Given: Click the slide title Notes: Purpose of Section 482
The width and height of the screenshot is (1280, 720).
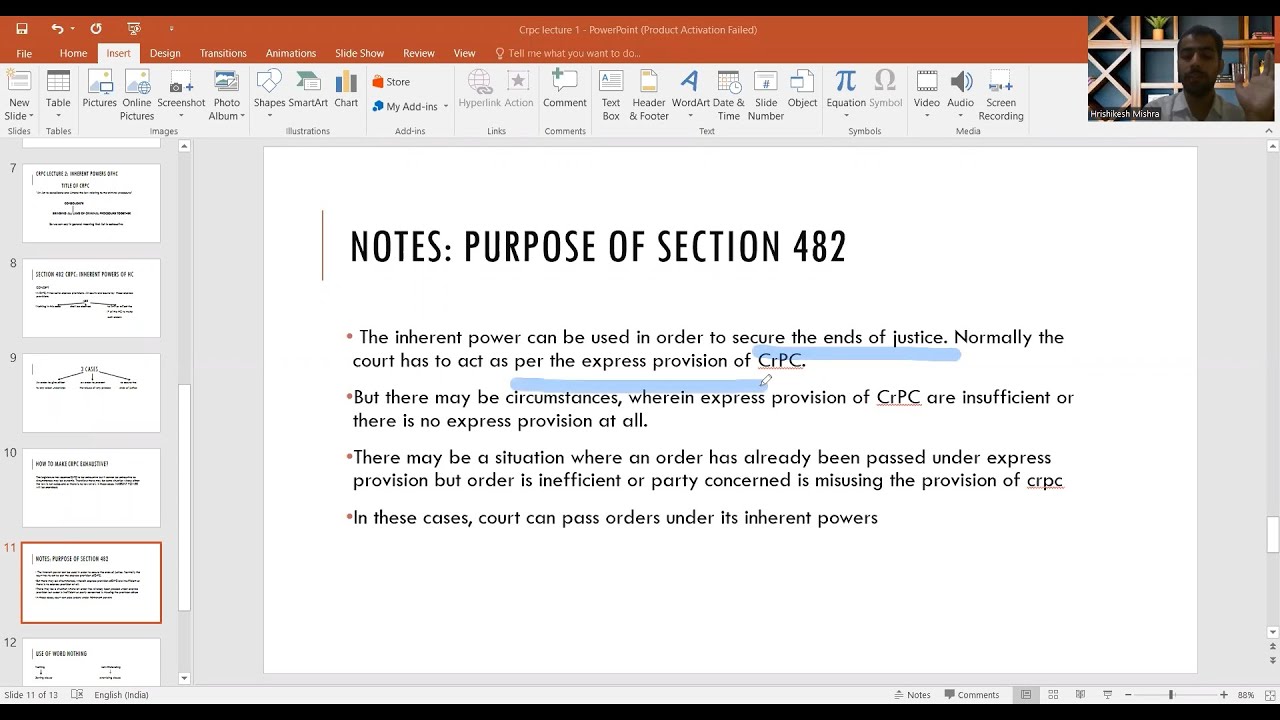Looking at the screenshot, I should point(598,247).
